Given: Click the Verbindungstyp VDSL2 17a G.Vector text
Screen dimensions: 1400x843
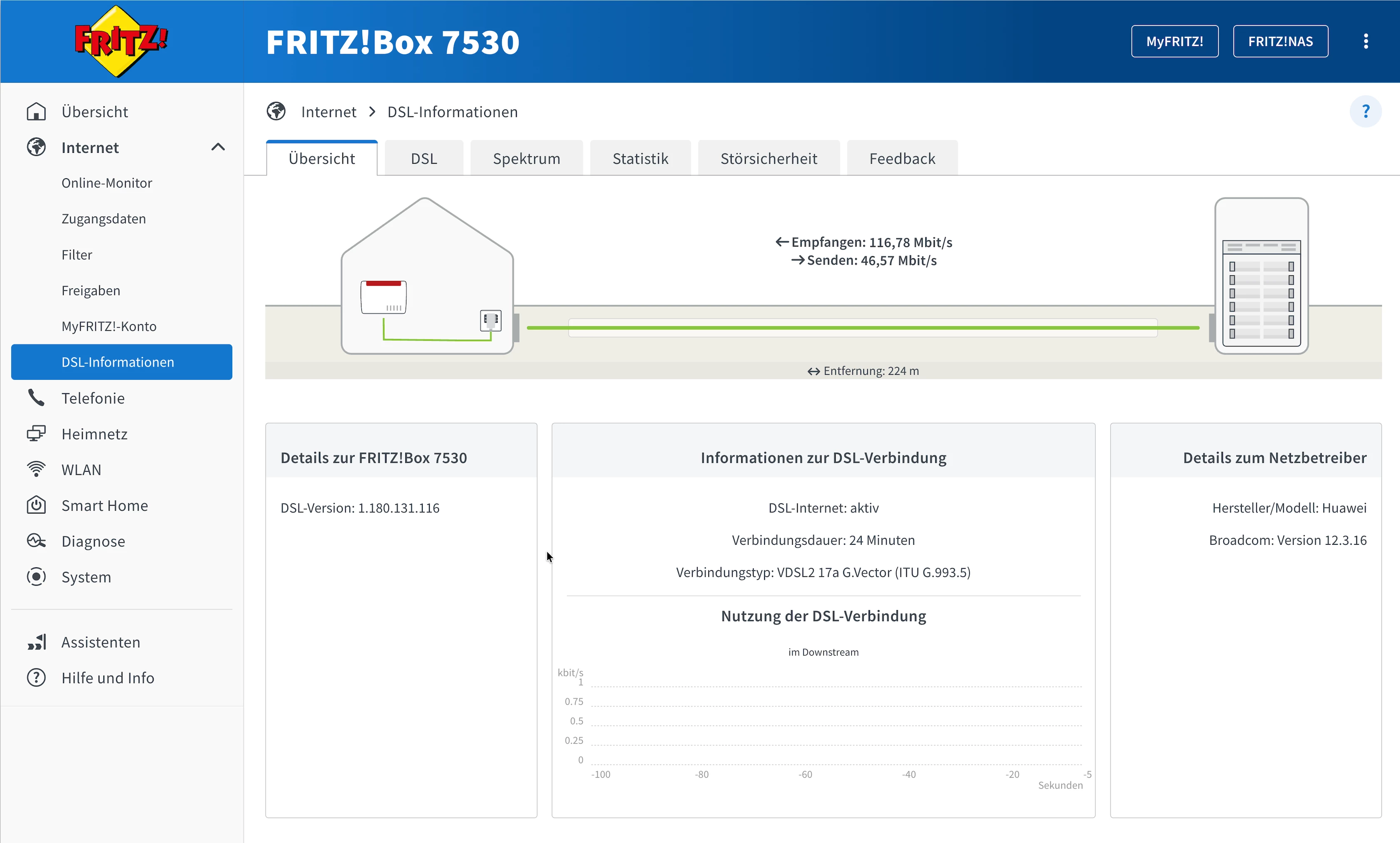Looking at the screenshot, I should (x=824, y=573).
